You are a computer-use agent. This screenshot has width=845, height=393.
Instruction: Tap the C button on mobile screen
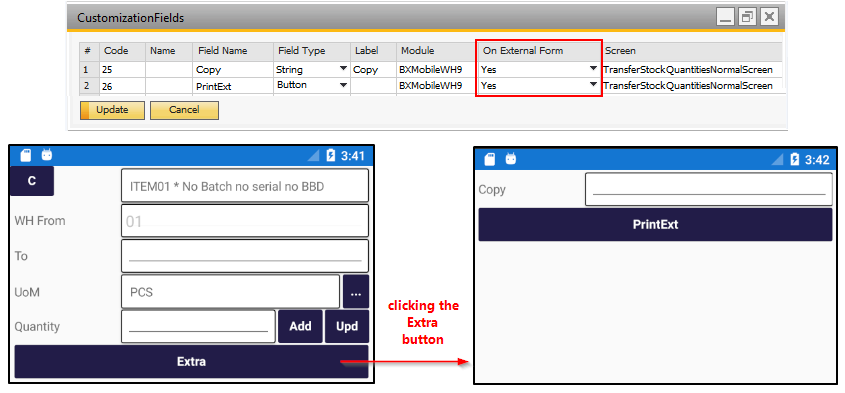tap(32, 181)
